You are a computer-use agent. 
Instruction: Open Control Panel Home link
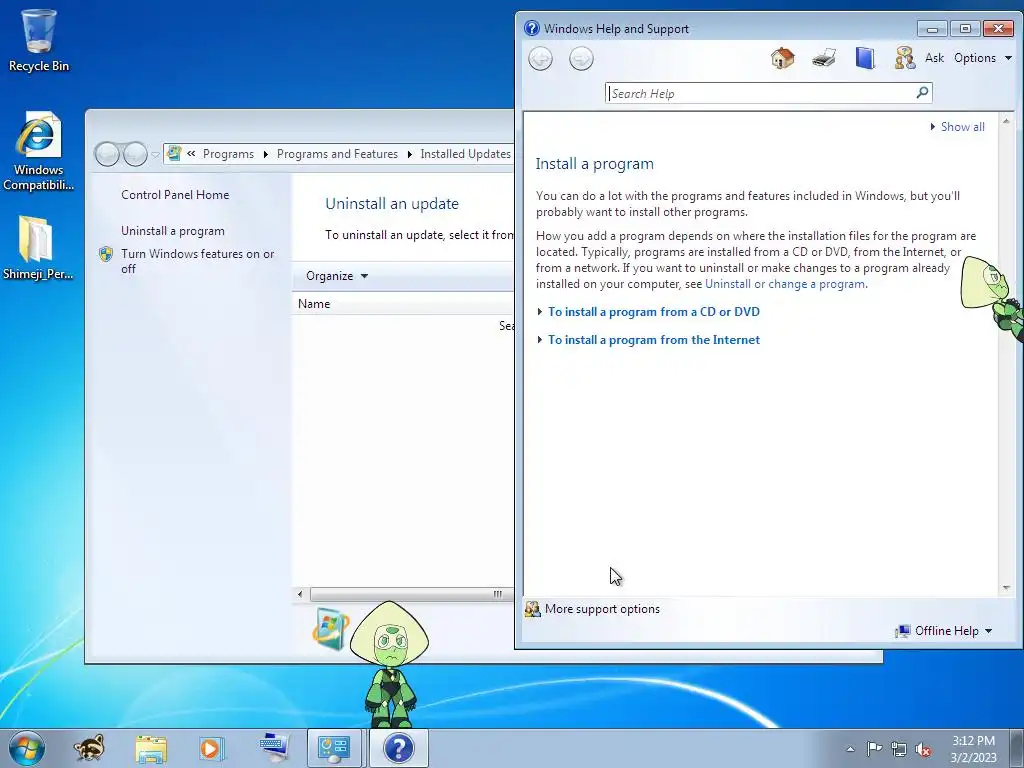[175, 195]
